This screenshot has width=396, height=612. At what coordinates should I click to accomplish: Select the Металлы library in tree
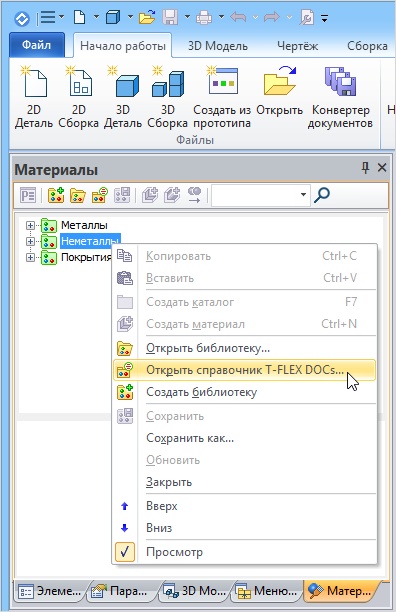[x=84, y=225]
